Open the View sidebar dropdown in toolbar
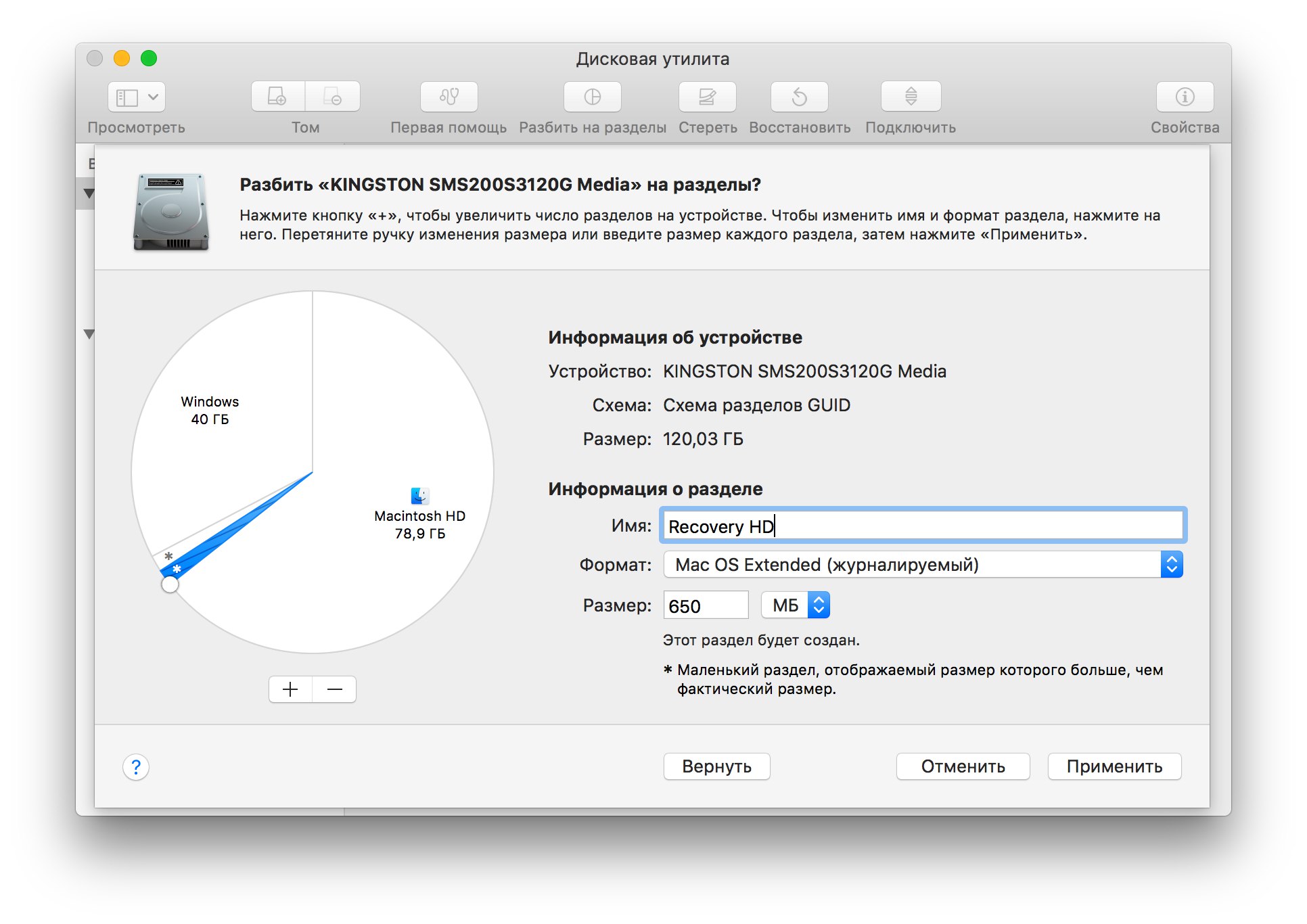This screenshot has width=1307, height=924. tap(136, 97)
